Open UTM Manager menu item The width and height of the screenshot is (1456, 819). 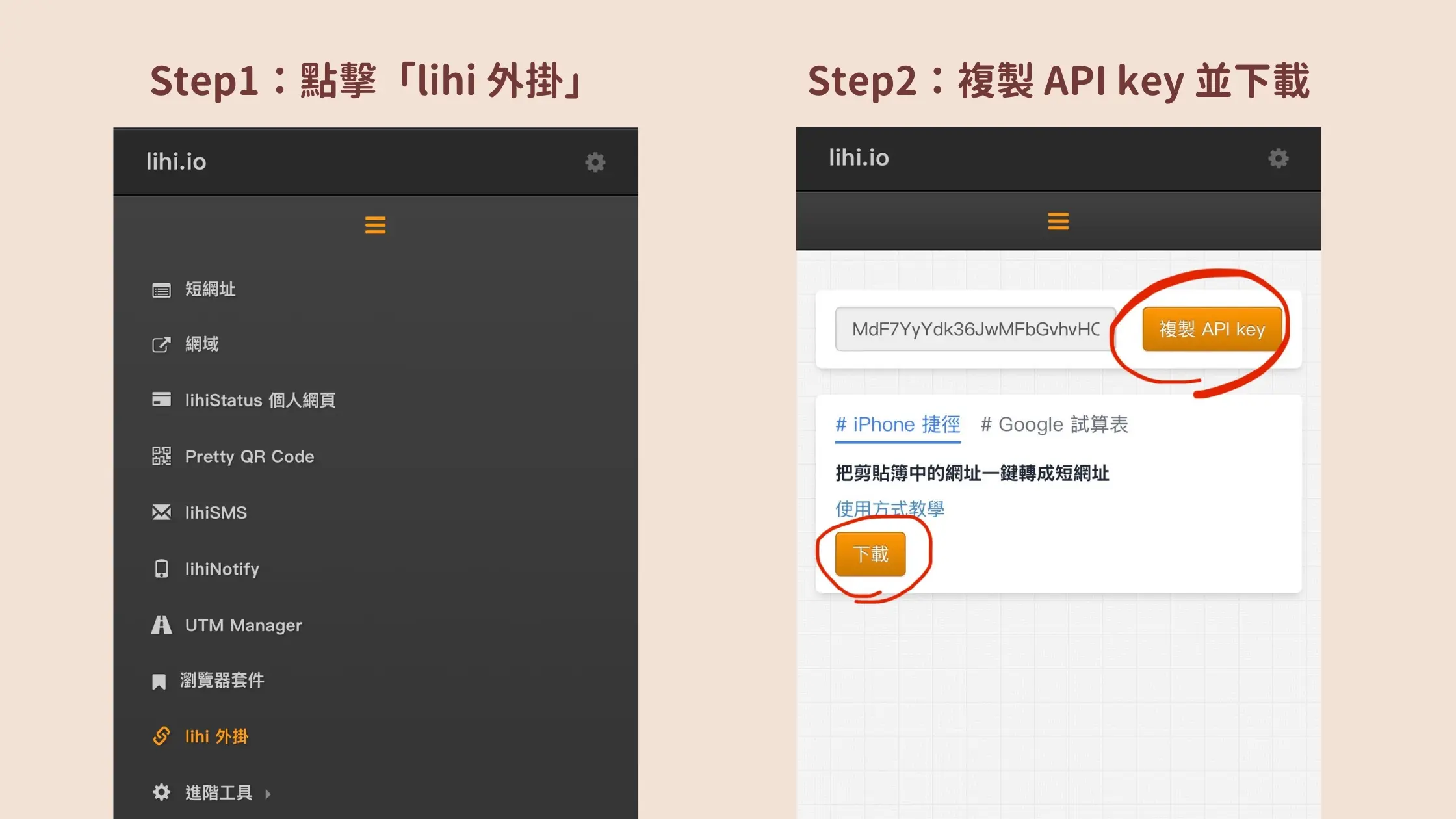click(x=243, y=625)
